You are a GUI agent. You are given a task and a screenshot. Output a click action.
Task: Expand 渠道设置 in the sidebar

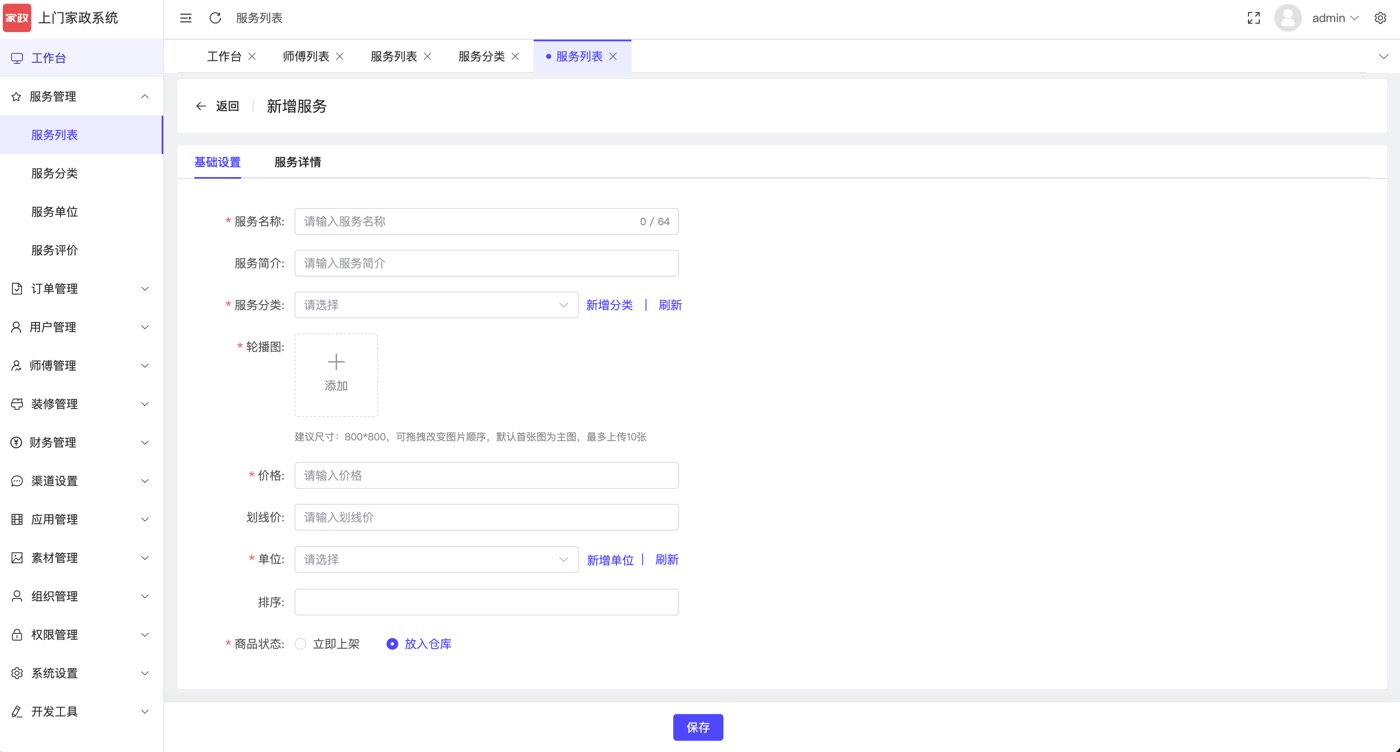click(x=81, y=481)
